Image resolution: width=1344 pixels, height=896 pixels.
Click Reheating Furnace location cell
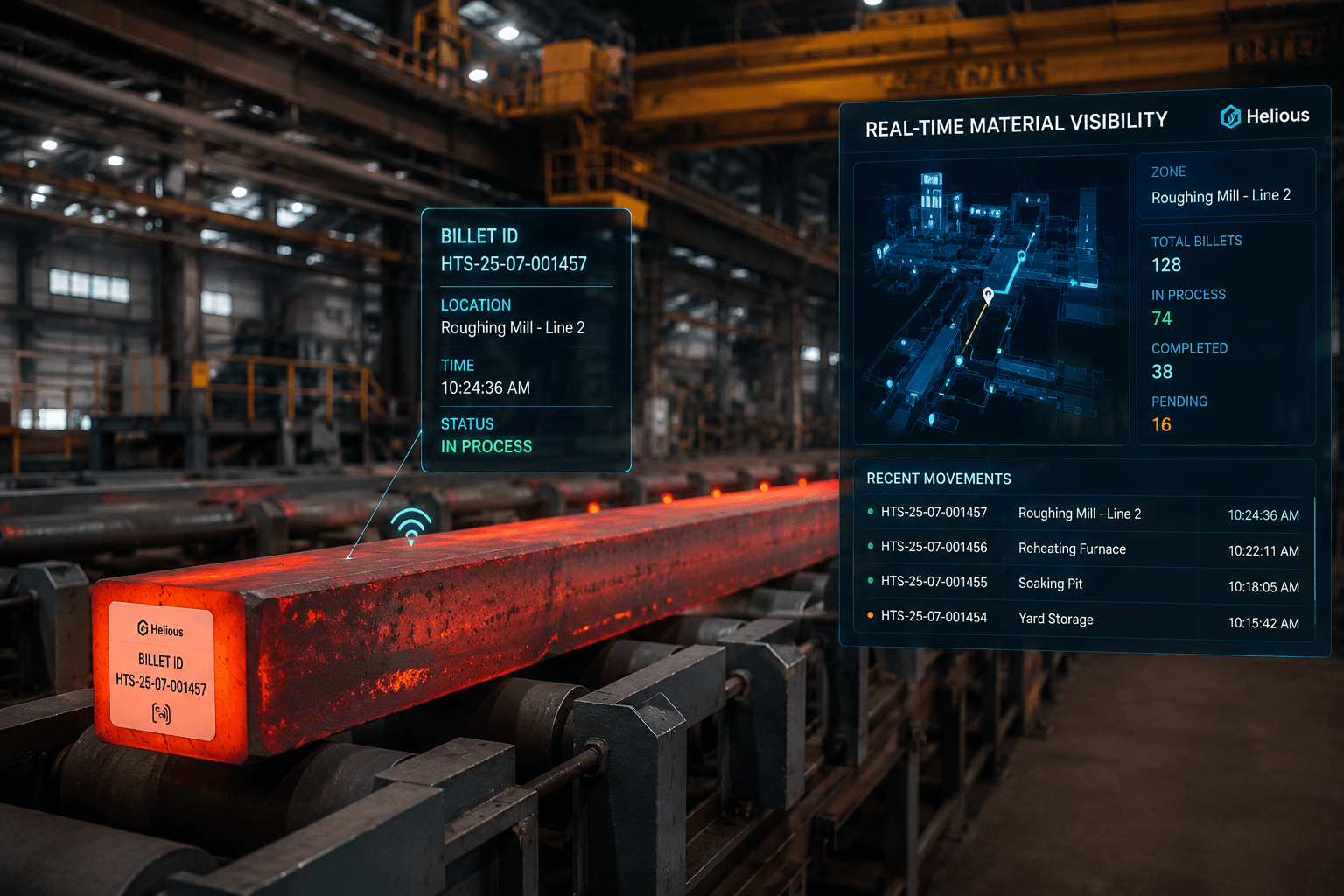(1072, 549)
